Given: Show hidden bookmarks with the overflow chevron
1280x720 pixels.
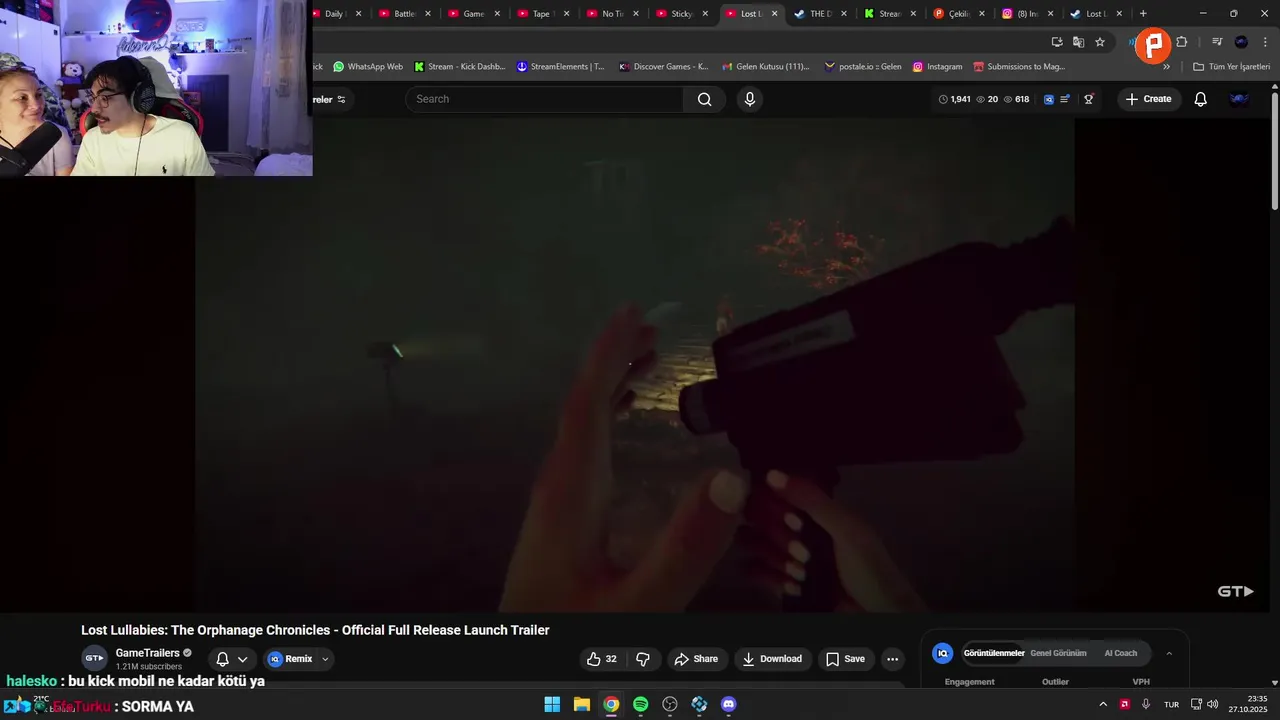Looking at the screenshot, I should pos(1166,67).
